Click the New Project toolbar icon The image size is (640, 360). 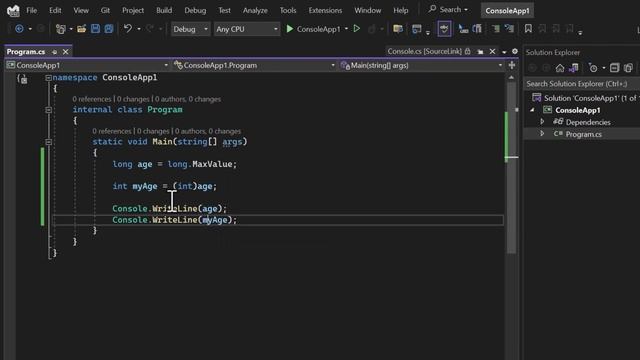(60, 29)
